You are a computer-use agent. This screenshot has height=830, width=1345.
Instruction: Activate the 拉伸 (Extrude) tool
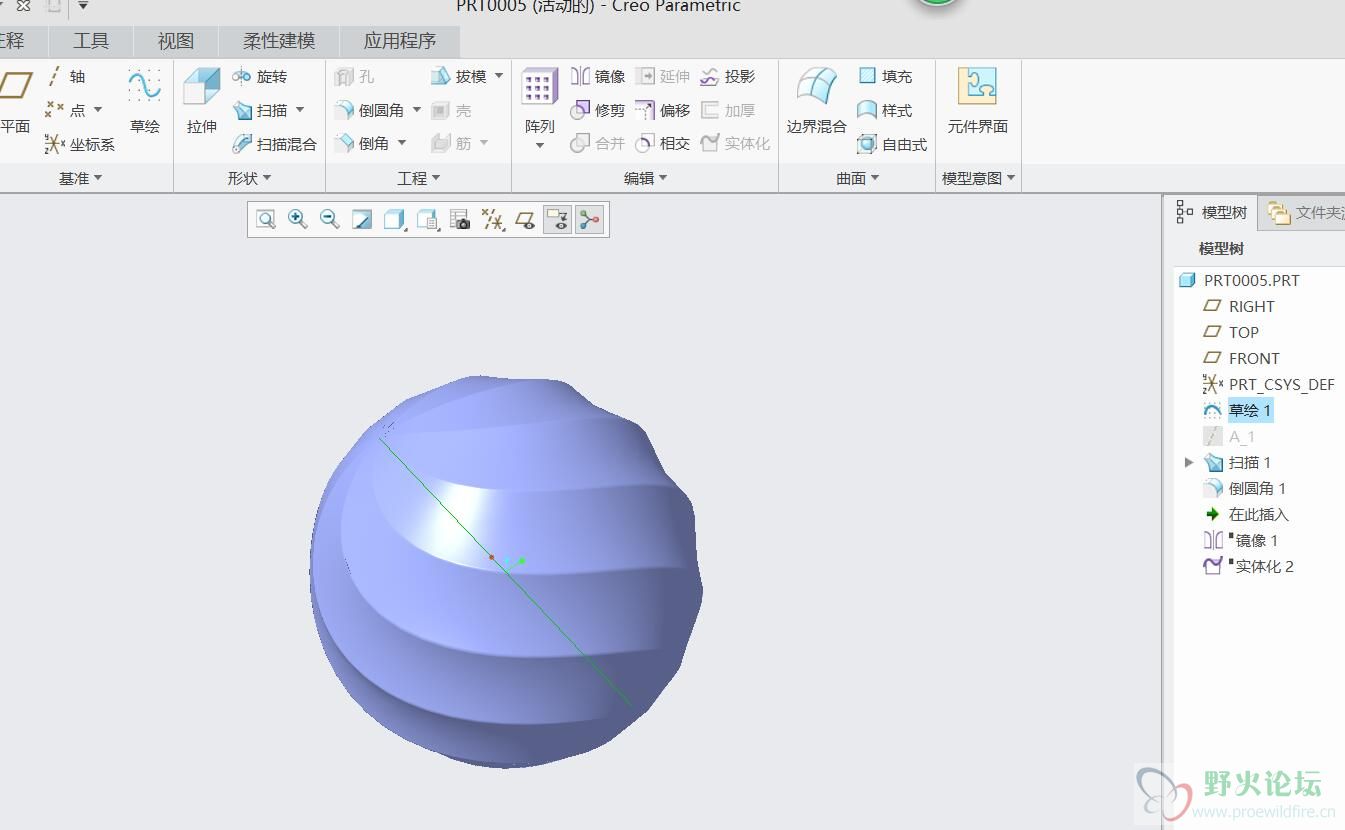point(202,102)
